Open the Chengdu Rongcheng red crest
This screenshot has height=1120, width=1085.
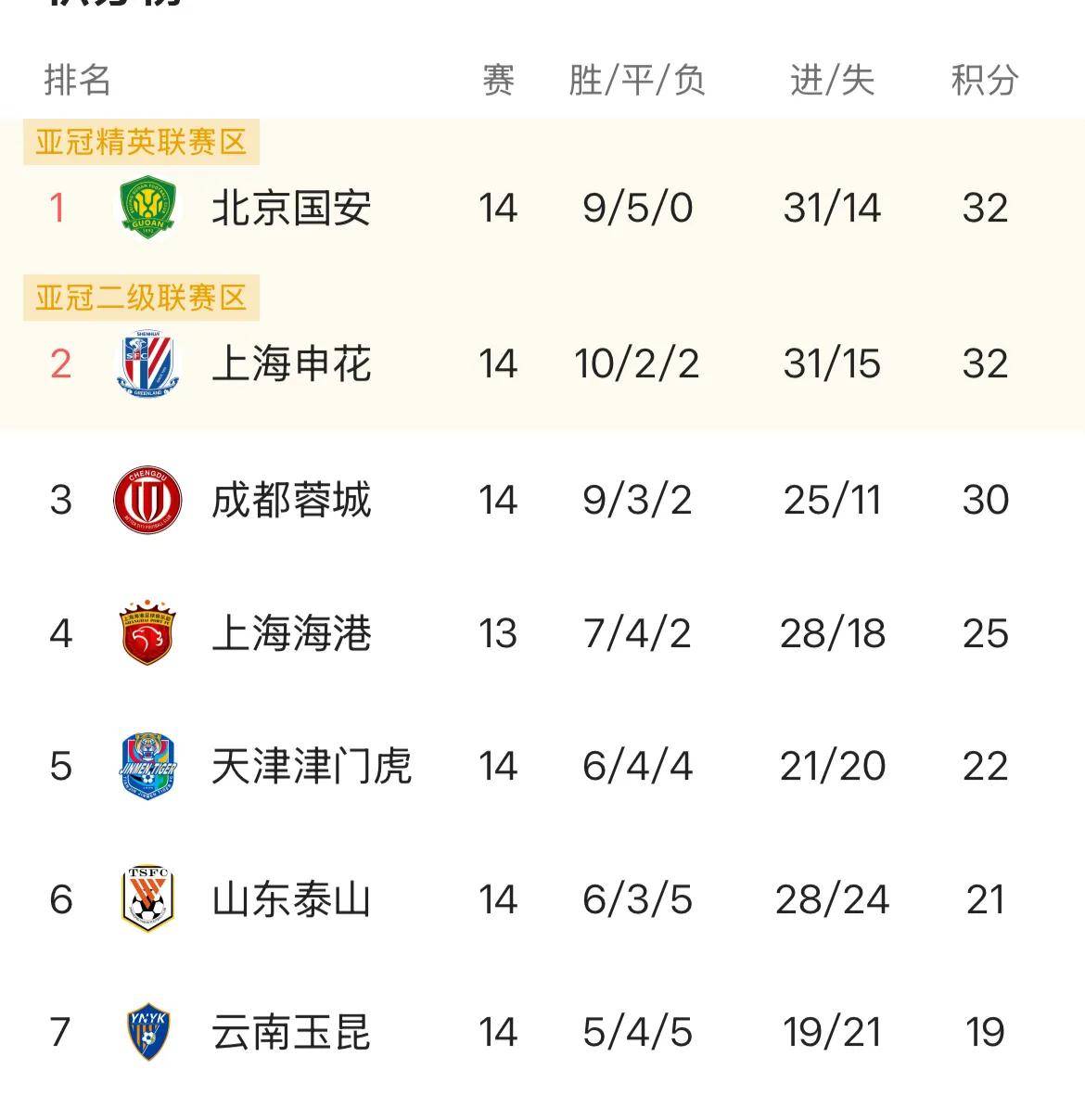pos(147,500)
